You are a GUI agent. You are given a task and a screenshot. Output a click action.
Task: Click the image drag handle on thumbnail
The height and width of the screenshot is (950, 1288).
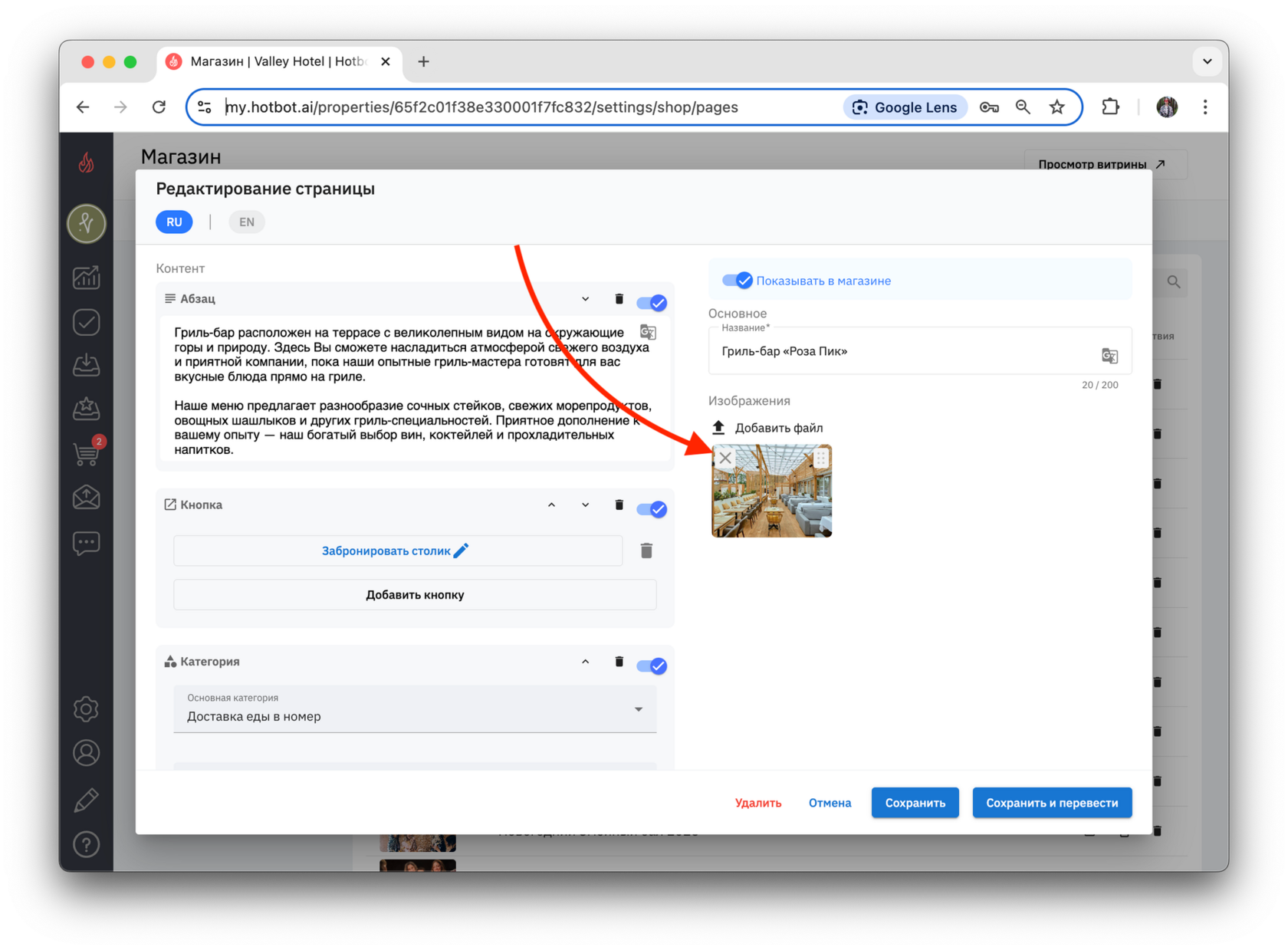click(821, 458)
